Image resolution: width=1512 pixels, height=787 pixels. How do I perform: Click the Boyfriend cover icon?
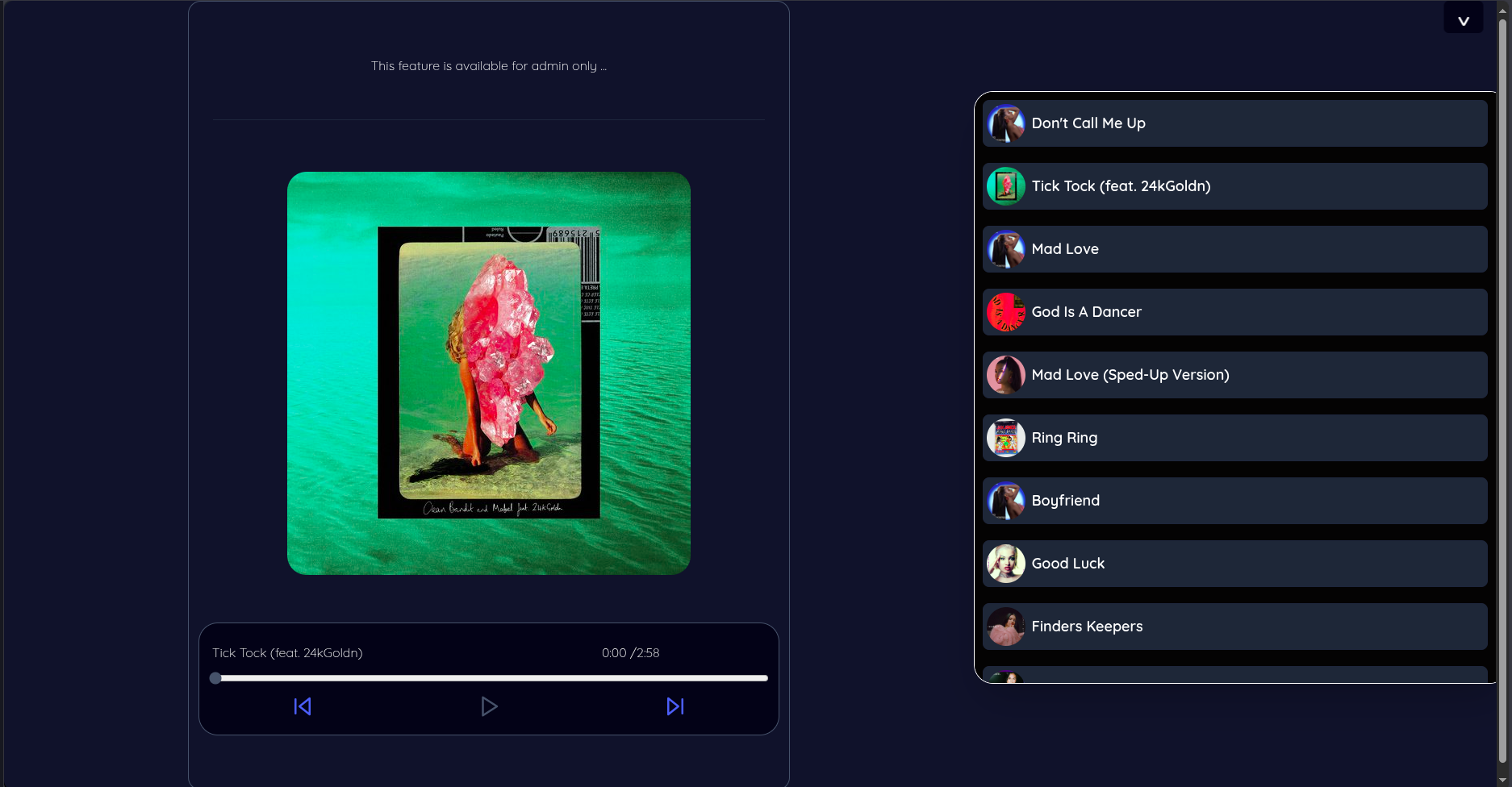pos(1006,501)
